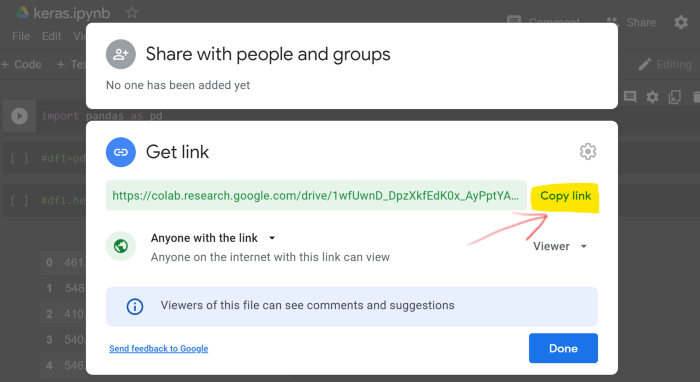Click the green globe public access icon

(x=121, y=246)
